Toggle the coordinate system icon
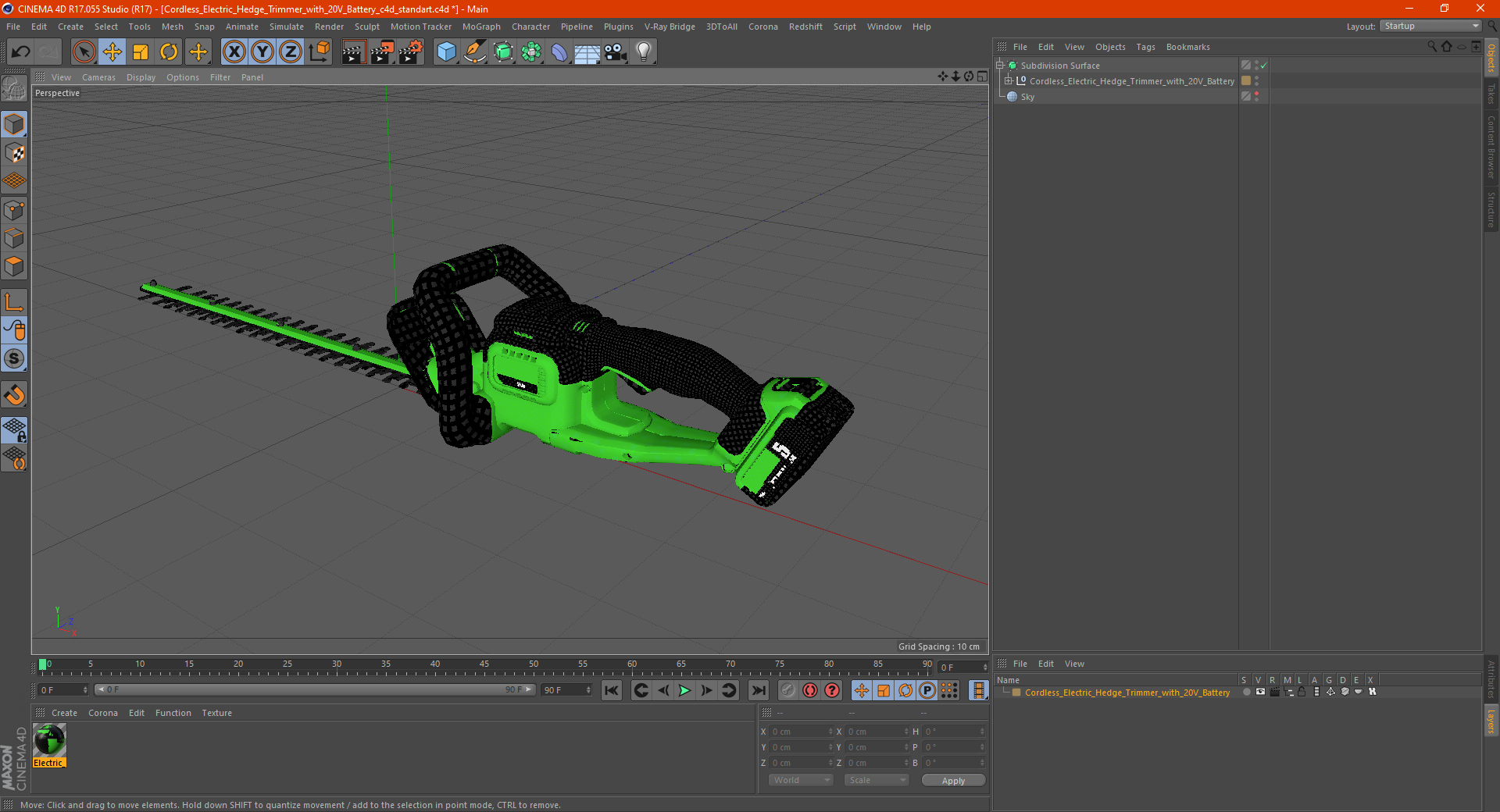Viewport: 1500px width, 812px height. click(x=319, y=52)
